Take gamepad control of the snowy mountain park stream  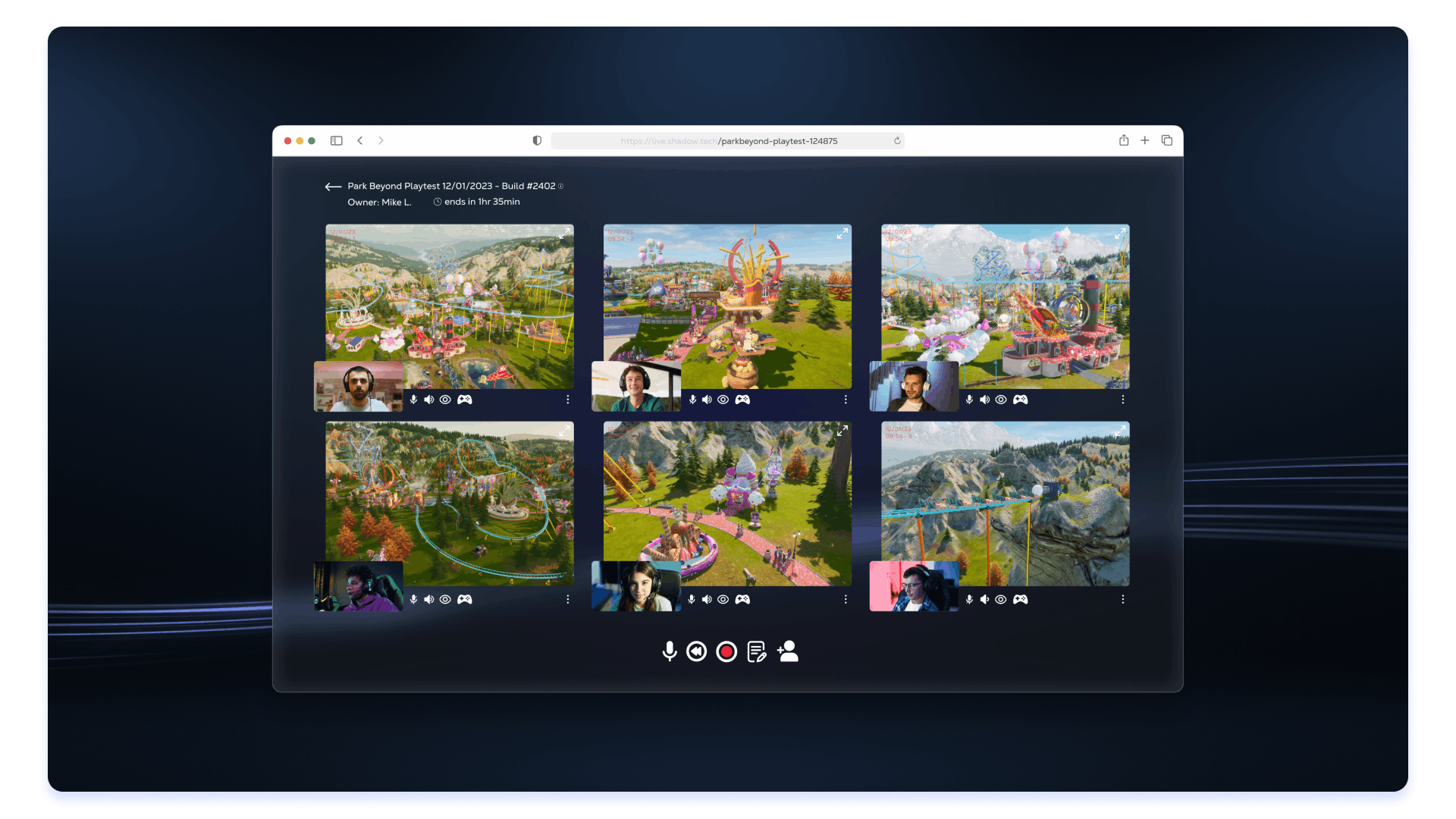(1021, 400)
